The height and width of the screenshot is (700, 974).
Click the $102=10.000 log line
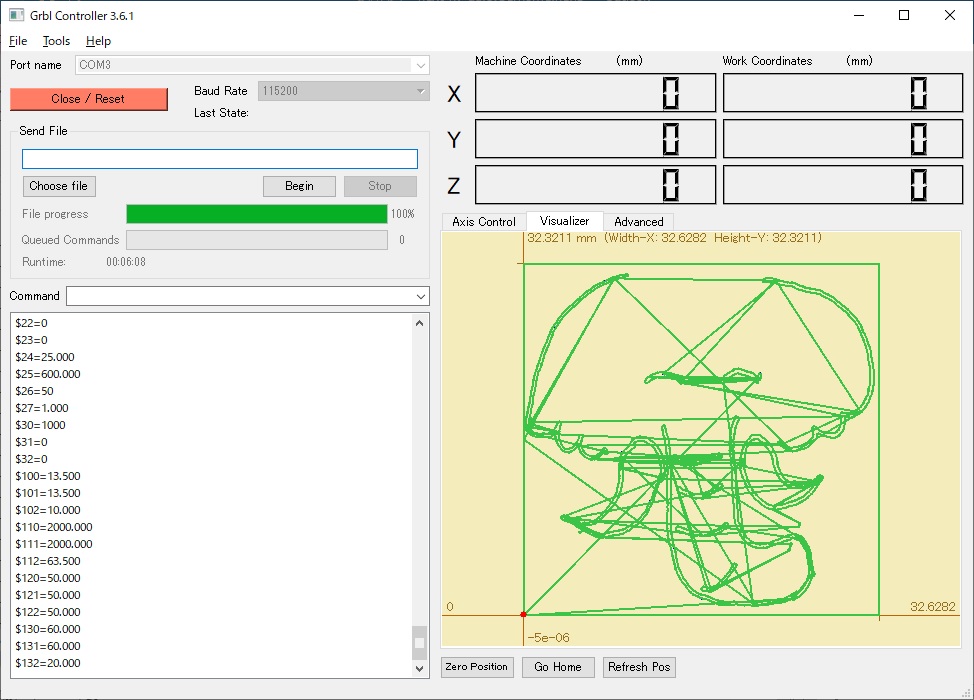[x=48, y=510]
